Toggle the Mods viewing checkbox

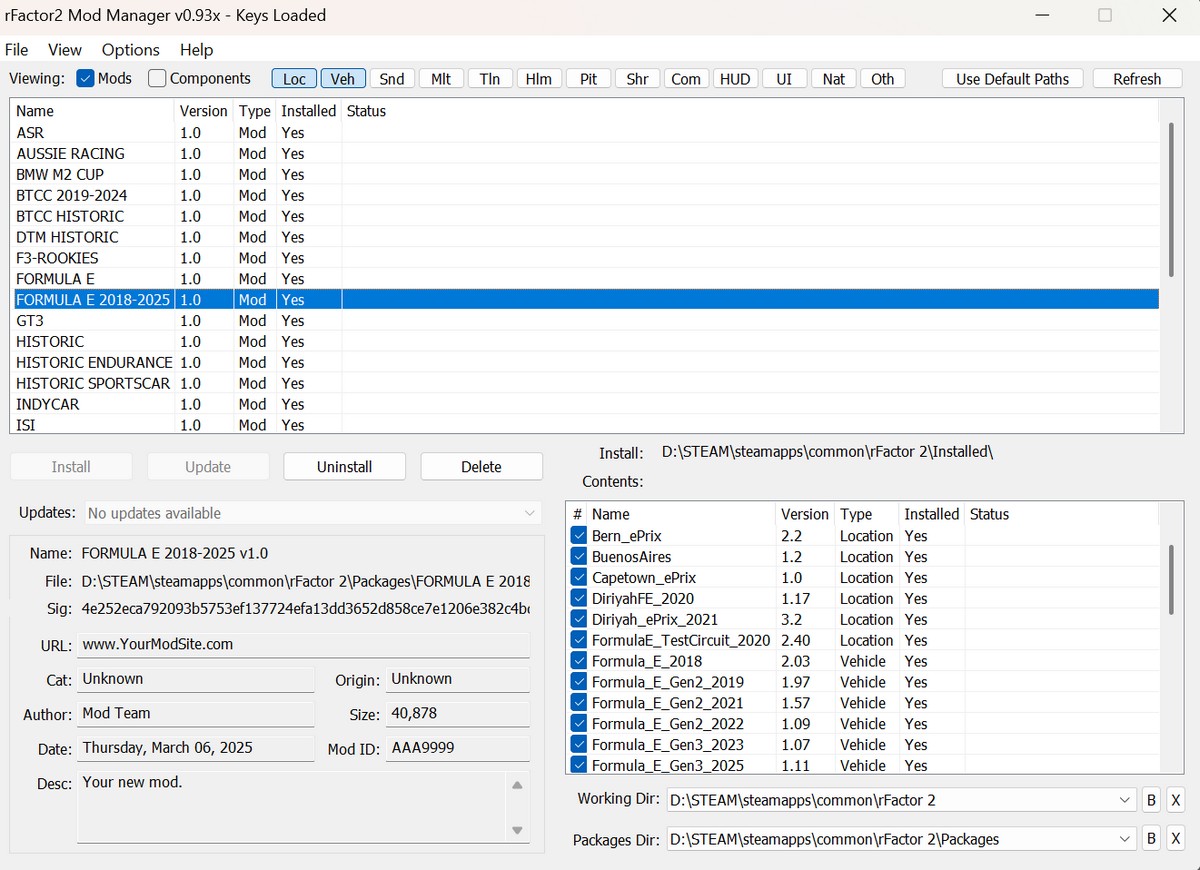click(85, 78)
